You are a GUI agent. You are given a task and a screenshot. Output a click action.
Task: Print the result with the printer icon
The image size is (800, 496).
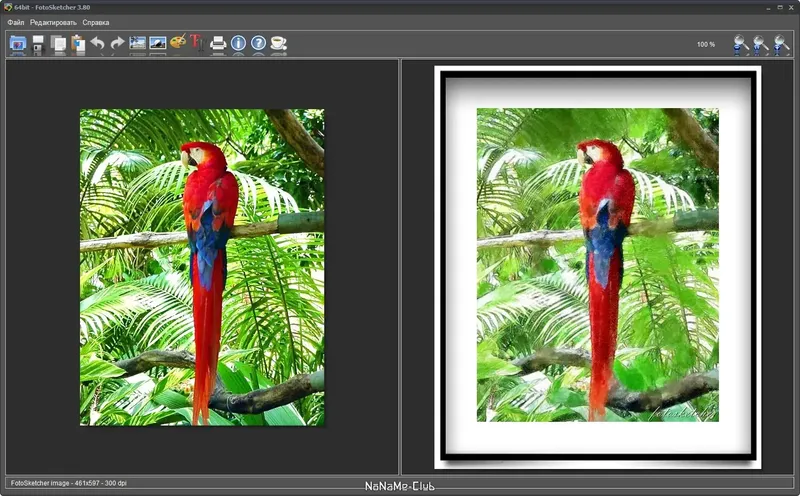click(x=218, y=43)
